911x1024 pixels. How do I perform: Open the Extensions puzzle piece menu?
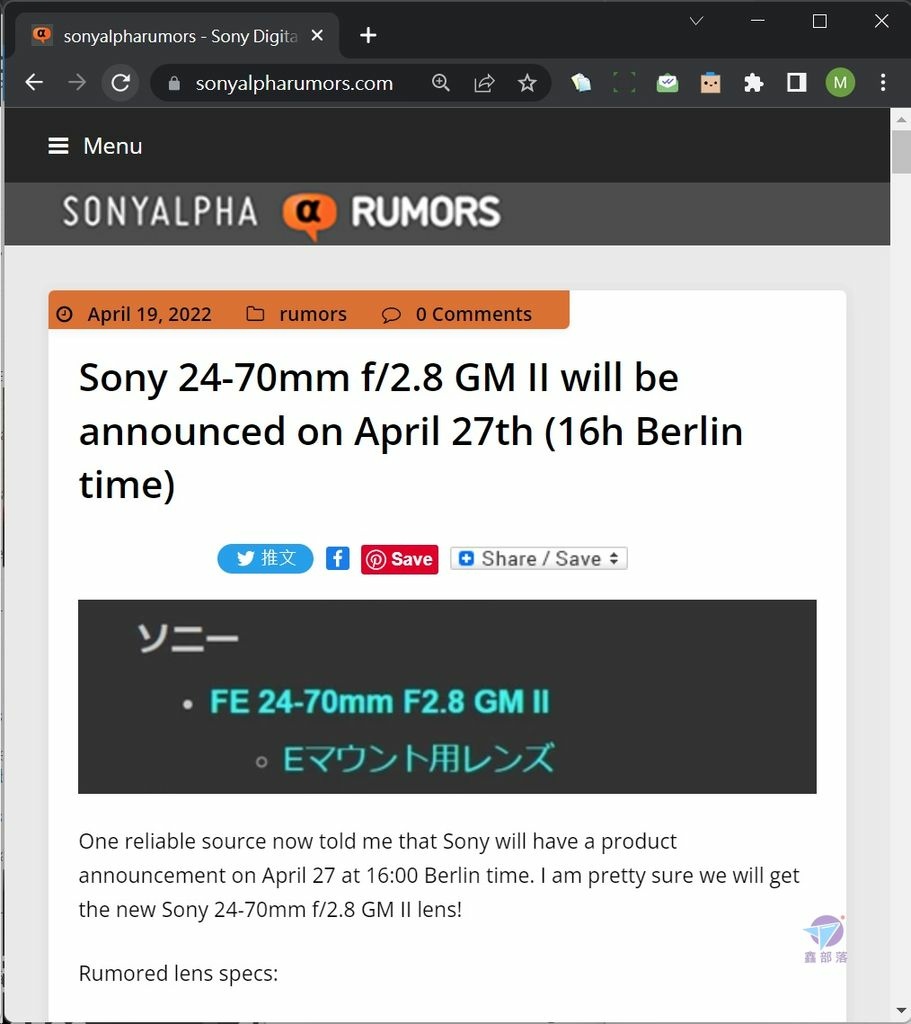pos(754,83)
